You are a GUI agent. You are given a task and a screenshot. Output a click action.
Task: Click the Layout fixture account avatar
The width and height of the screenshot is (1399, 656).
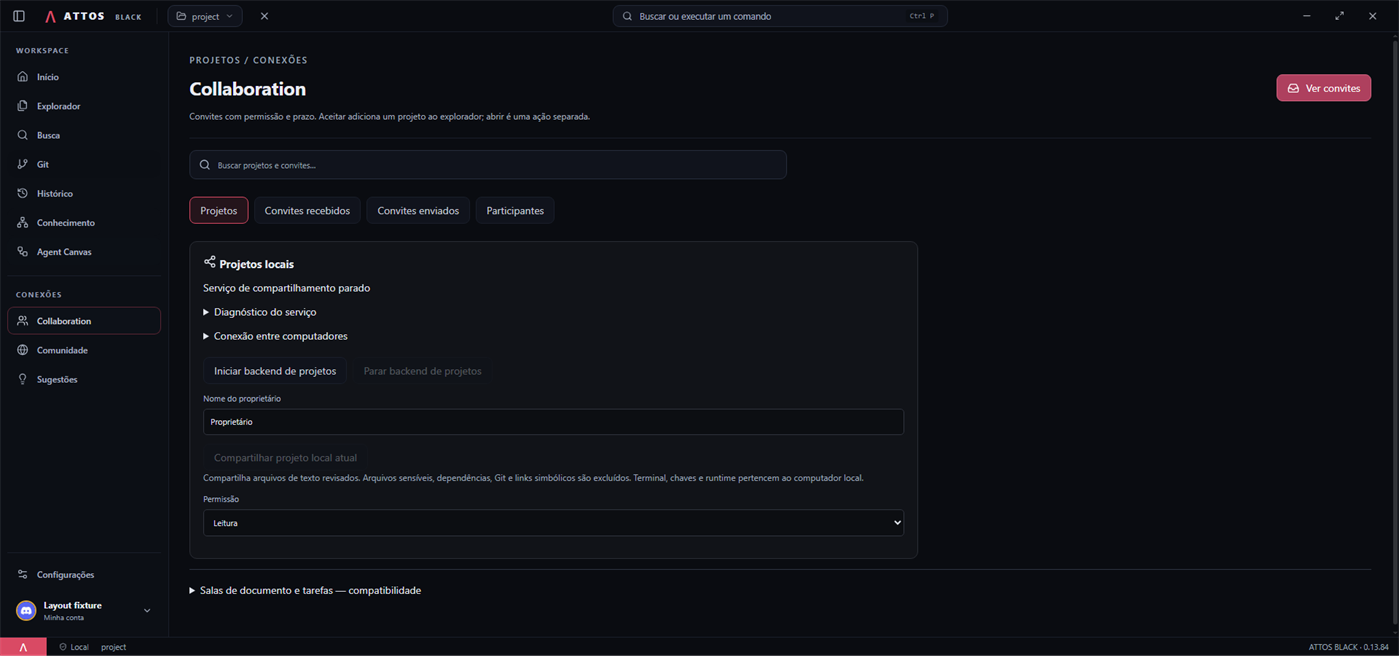coord(26,611)
